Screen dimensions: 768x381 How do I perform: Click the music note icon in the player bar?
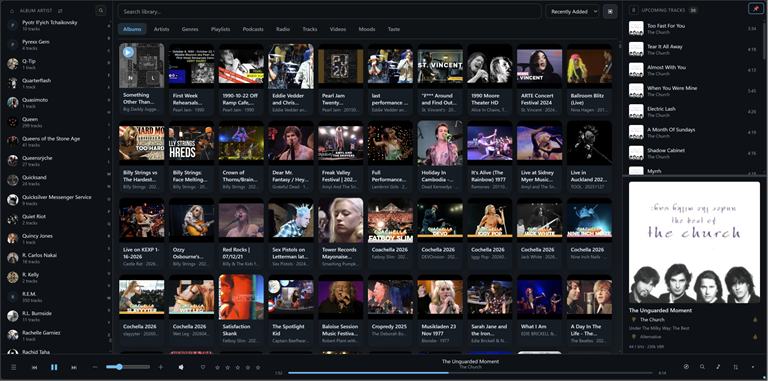719,366
